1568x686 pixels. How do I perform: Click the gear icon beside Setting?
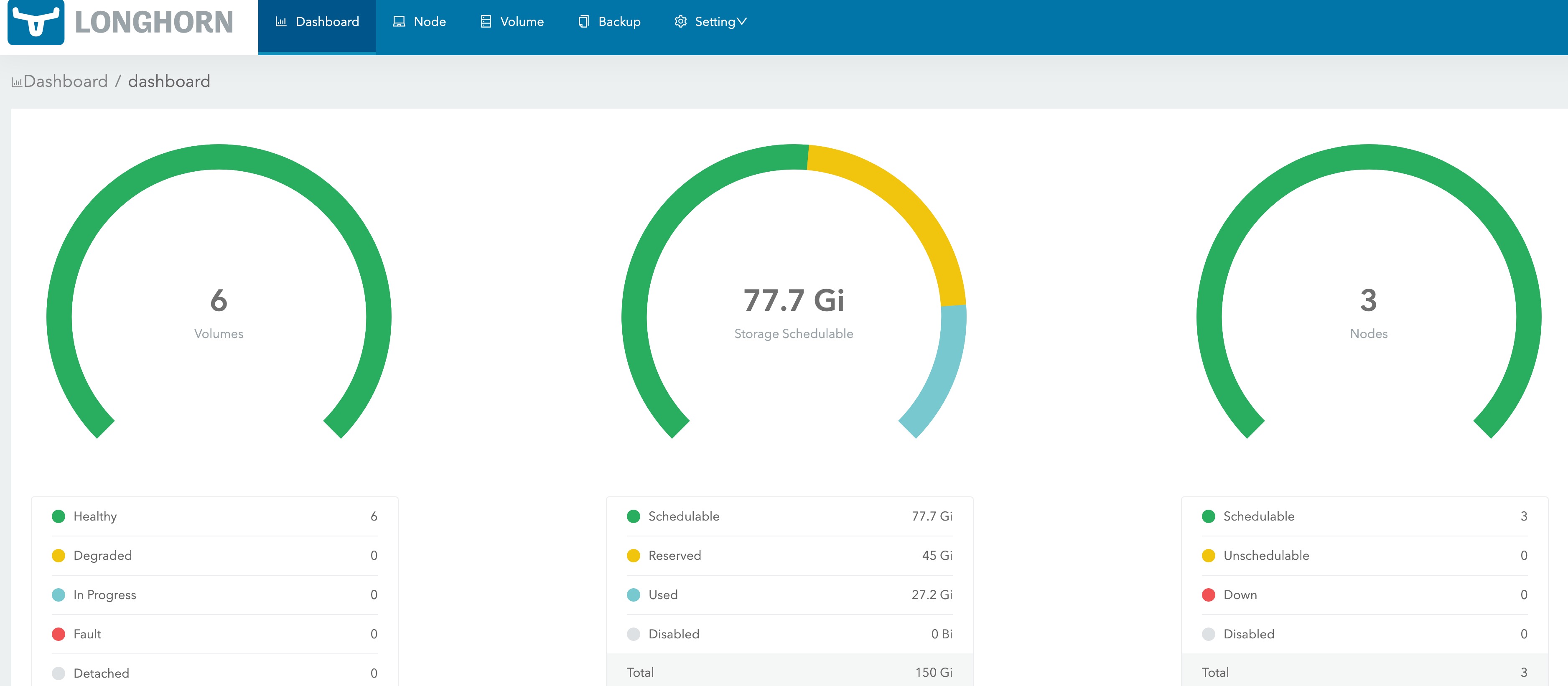(680, 22)
